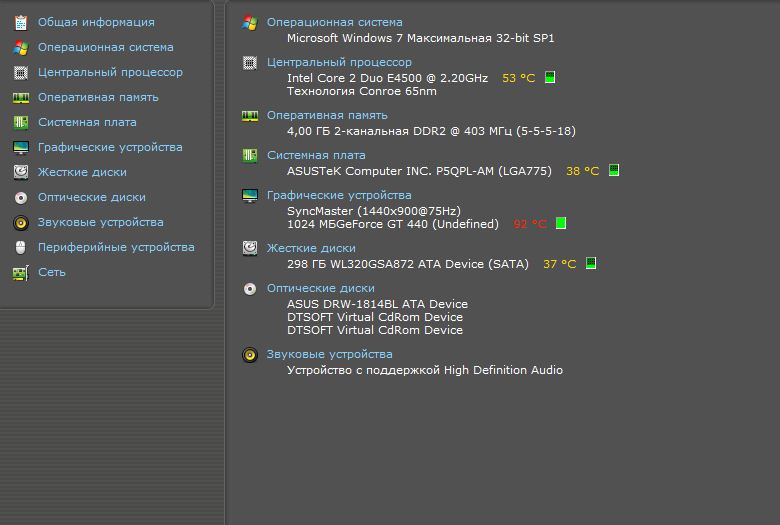
Task: Click the first DTSOFT Virtual CdRom Device line
Action: [375, 317]
